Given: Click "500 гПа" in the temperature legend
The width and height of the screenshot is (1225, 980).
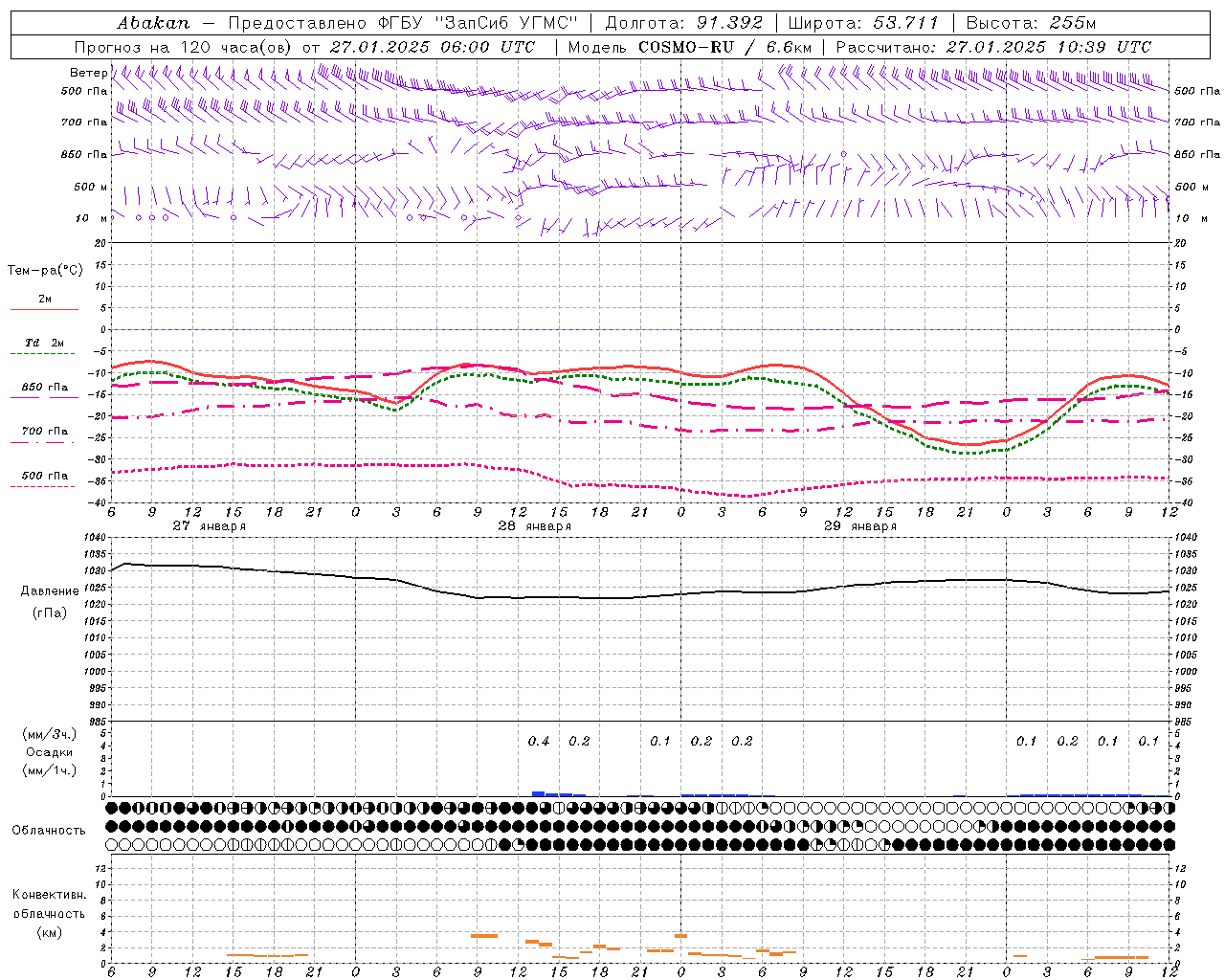Looking at the screenshot, I should tap(45, 476).
